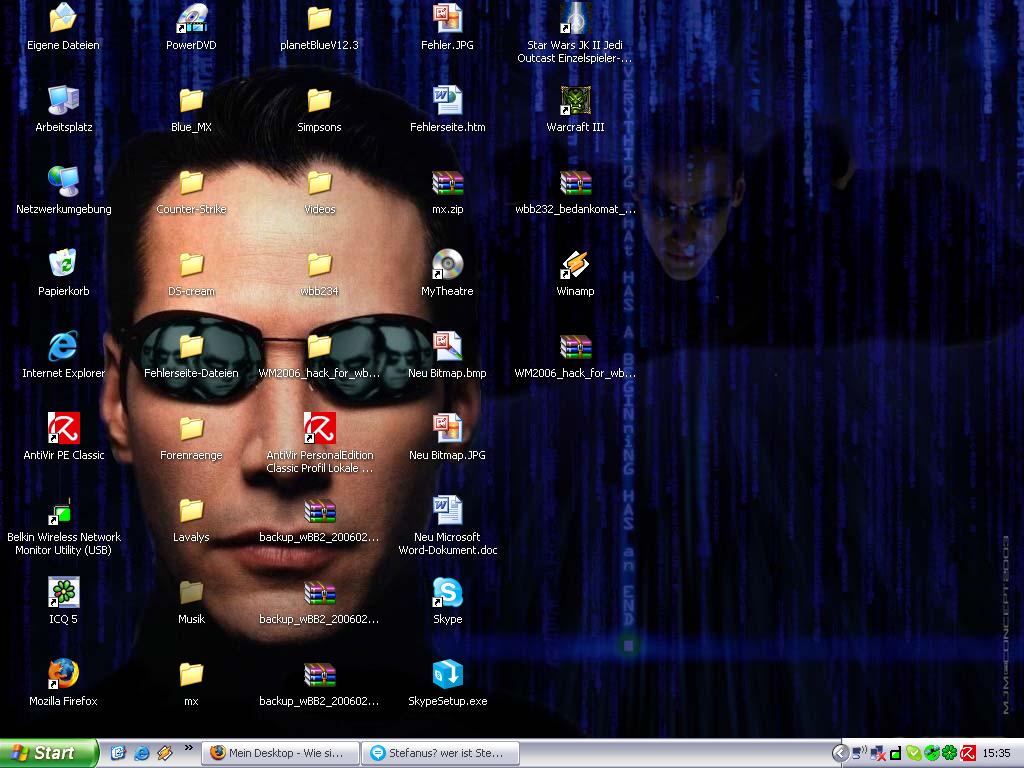Select the Neu Microsoft Word-Dokument.doc file
The image size is (1024, 768).
coord(447,510)
